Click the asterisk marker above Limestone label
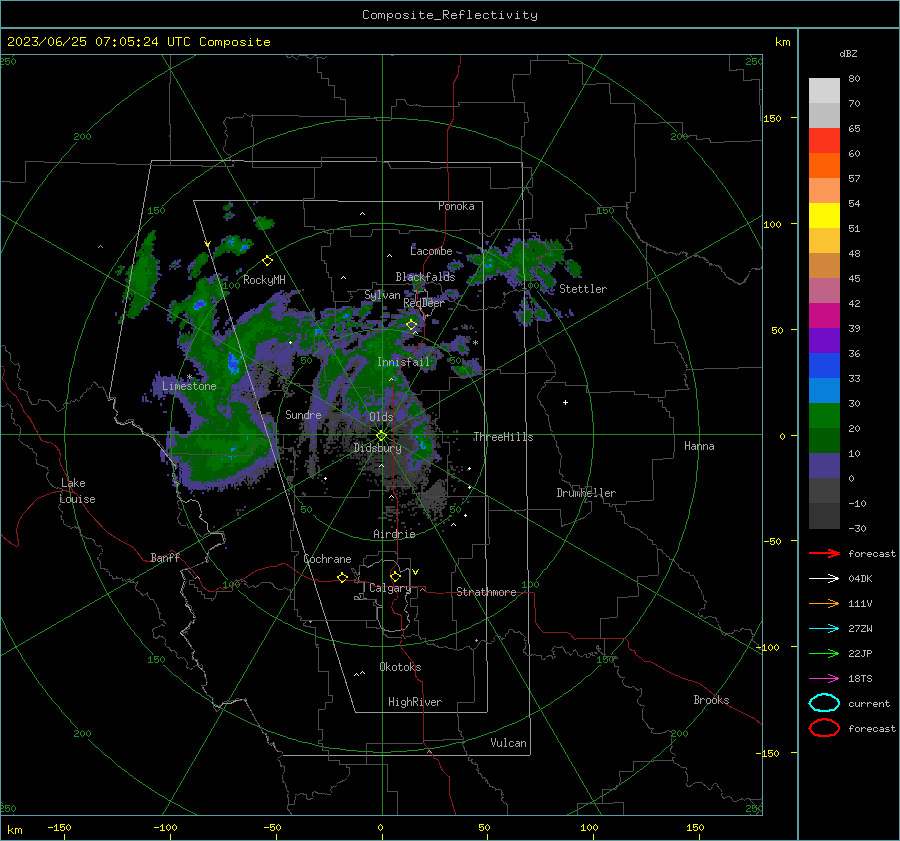The image size is (900, 841). [189, 377]
